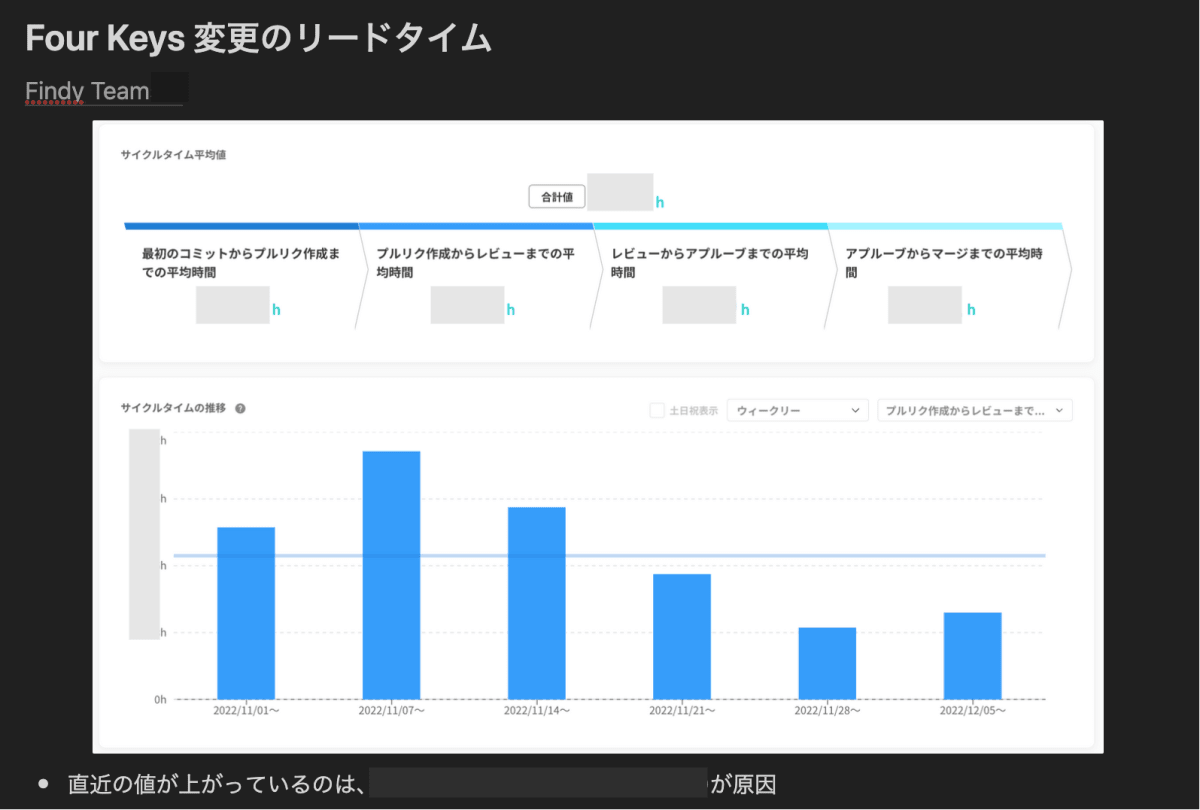
Task: Open the Findy Team link
Action: 87,91
